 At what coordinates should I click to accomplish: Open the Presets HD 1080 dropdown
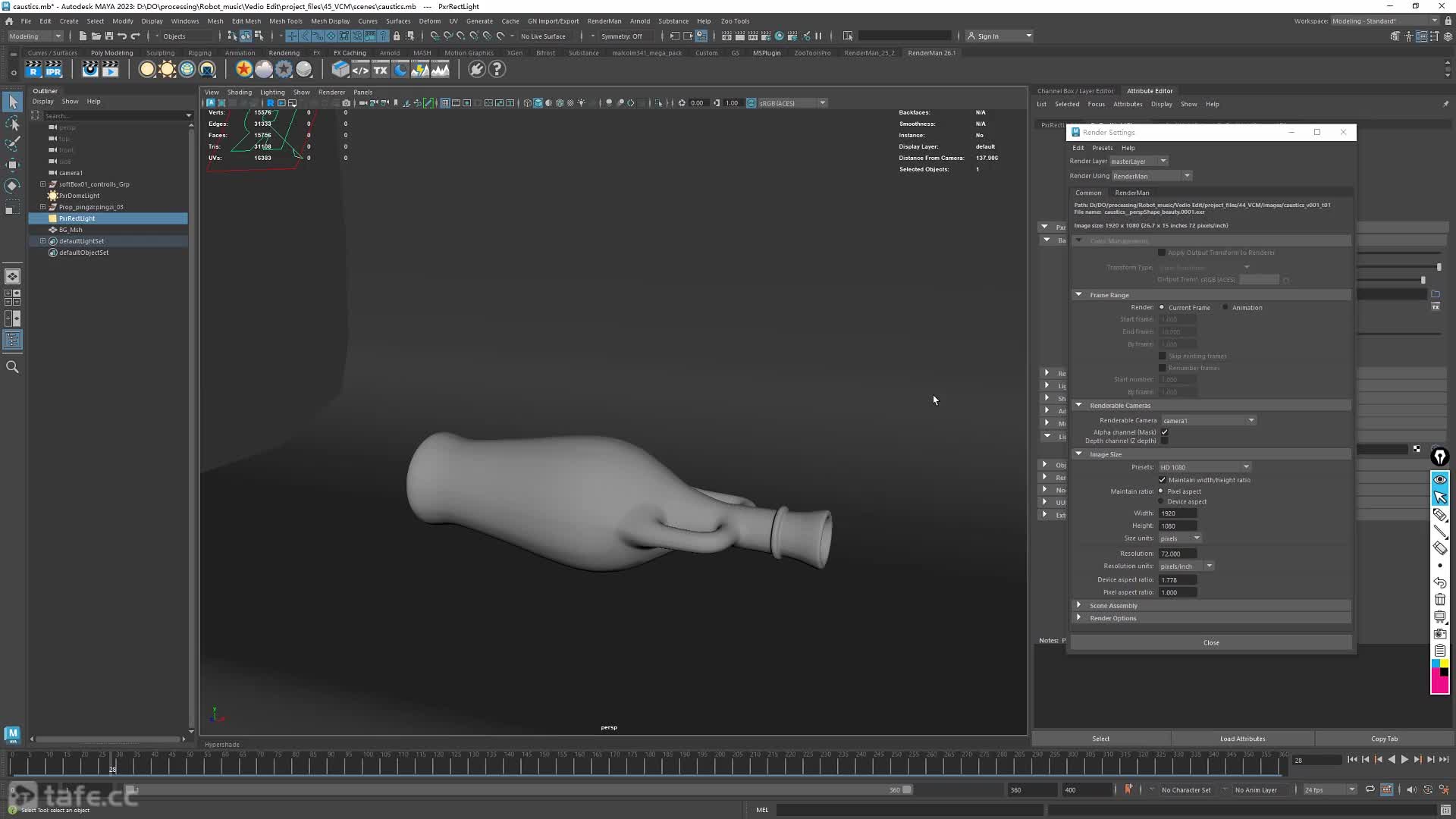(1204, 467)
